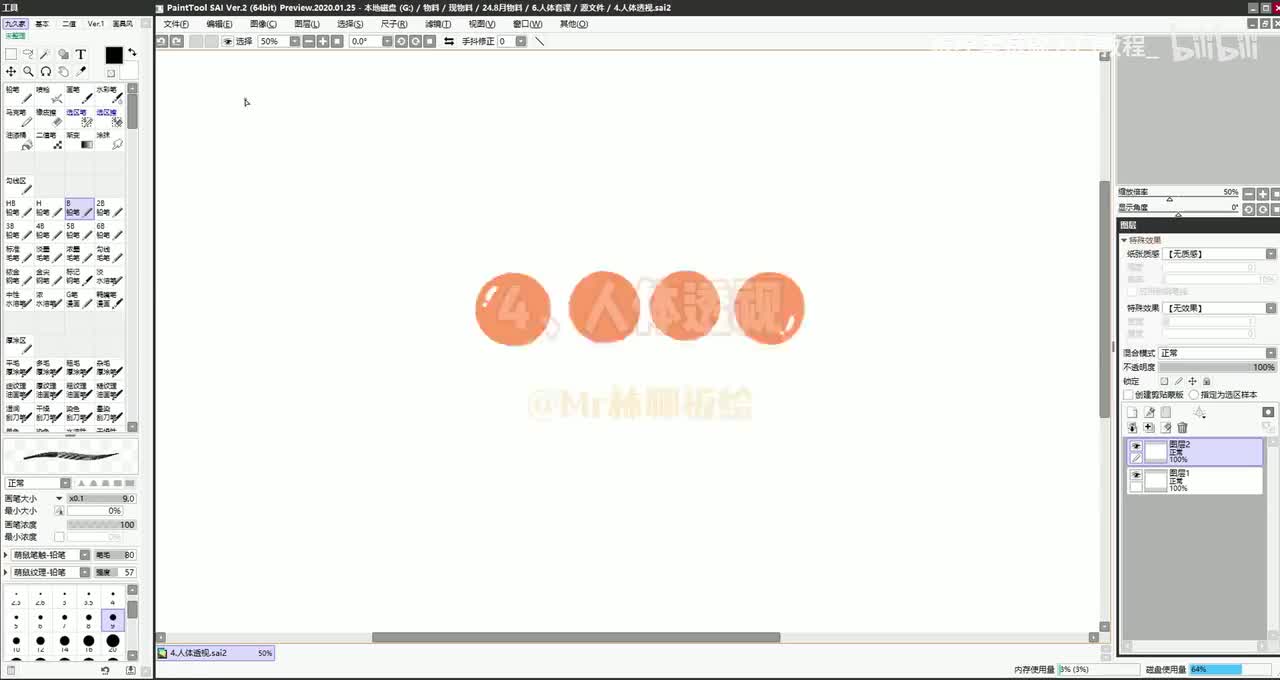
Task: Choose the 水彩笔 brush tool
Action: [x=109, y=95]
